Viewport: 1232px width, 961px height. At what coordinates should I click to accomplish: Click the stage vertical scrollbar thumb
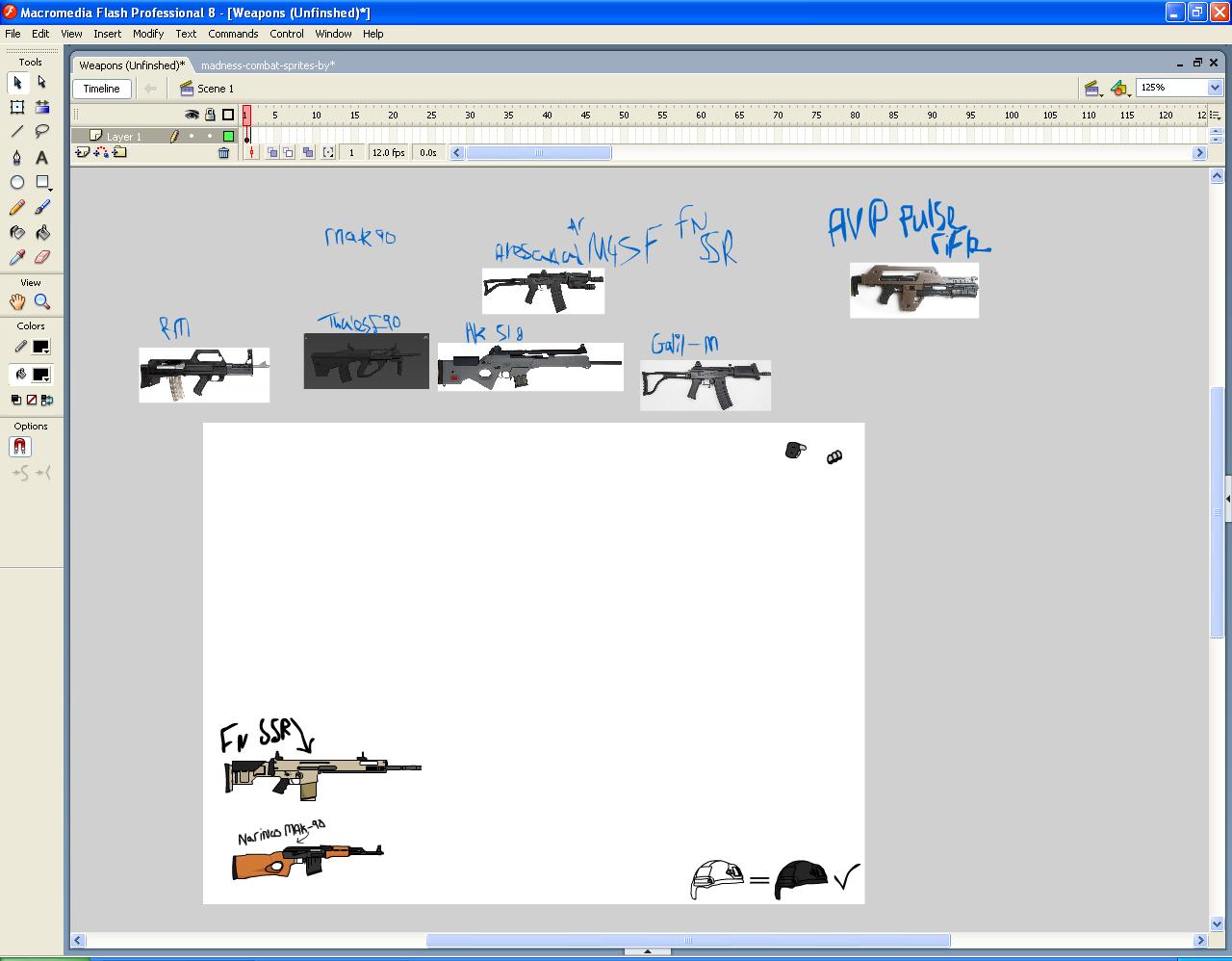coord(1217,511)
